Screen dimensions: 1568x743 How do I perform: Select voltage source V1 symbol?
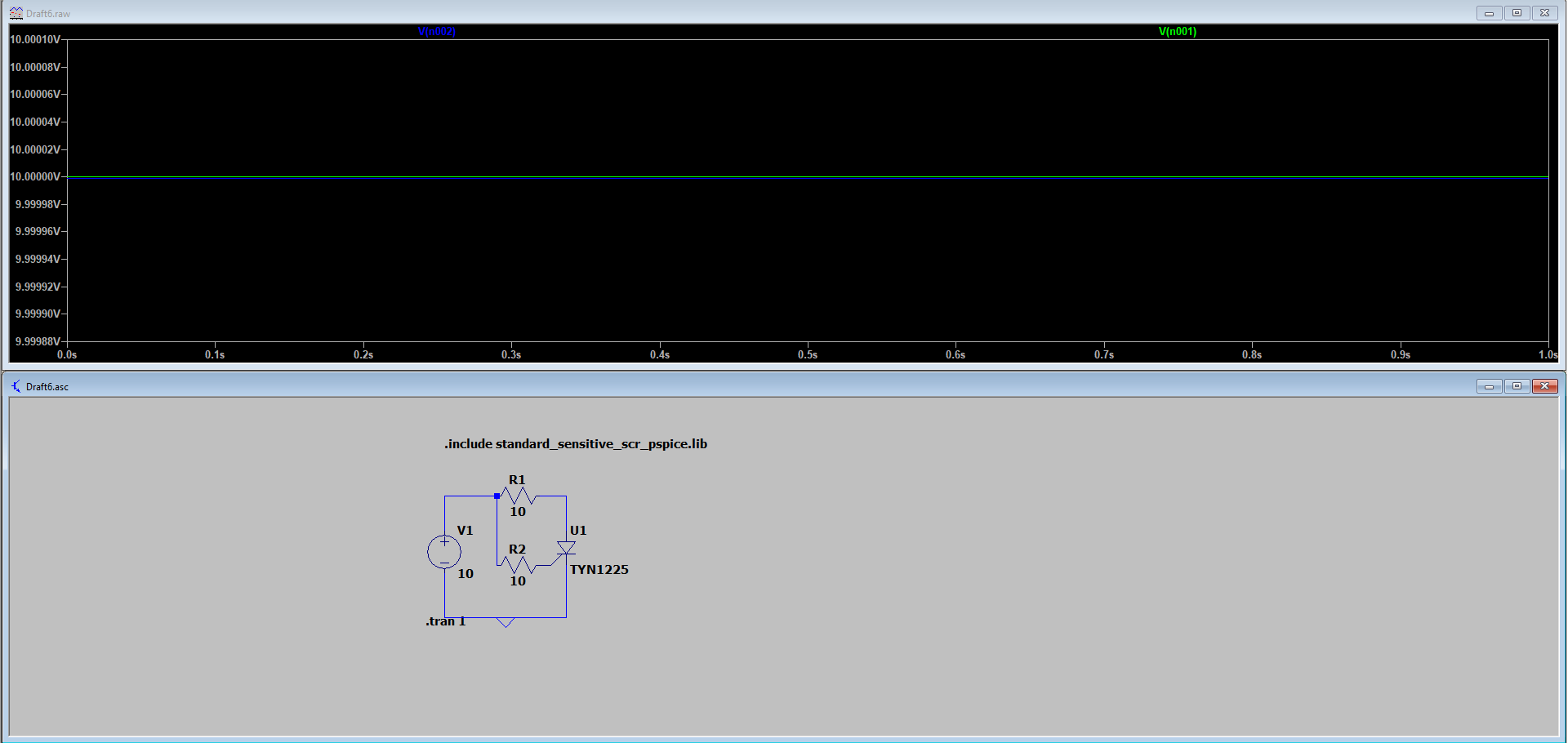[444, 552]
